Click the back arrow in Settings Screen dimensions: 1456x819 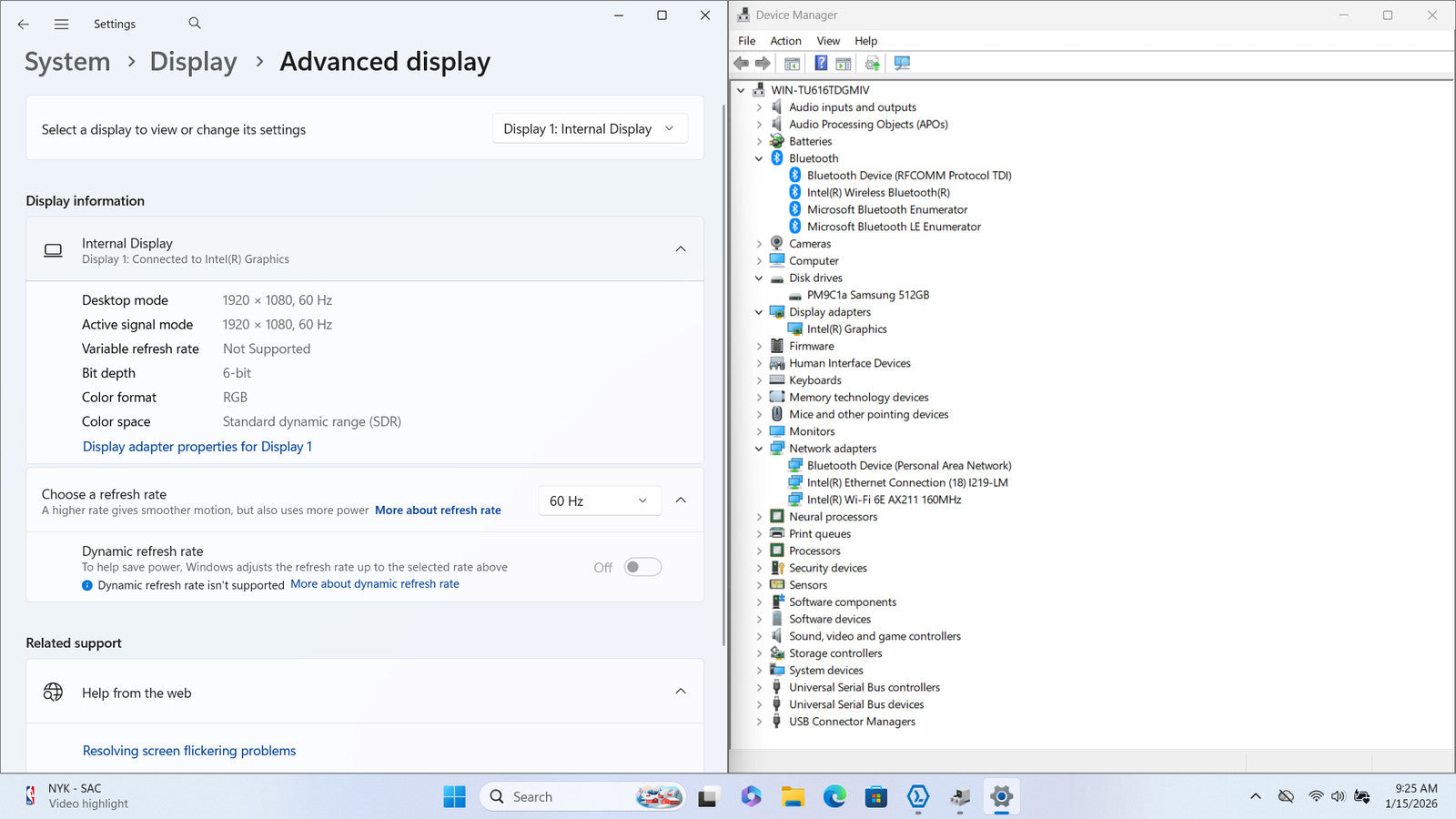pos(24,25)
